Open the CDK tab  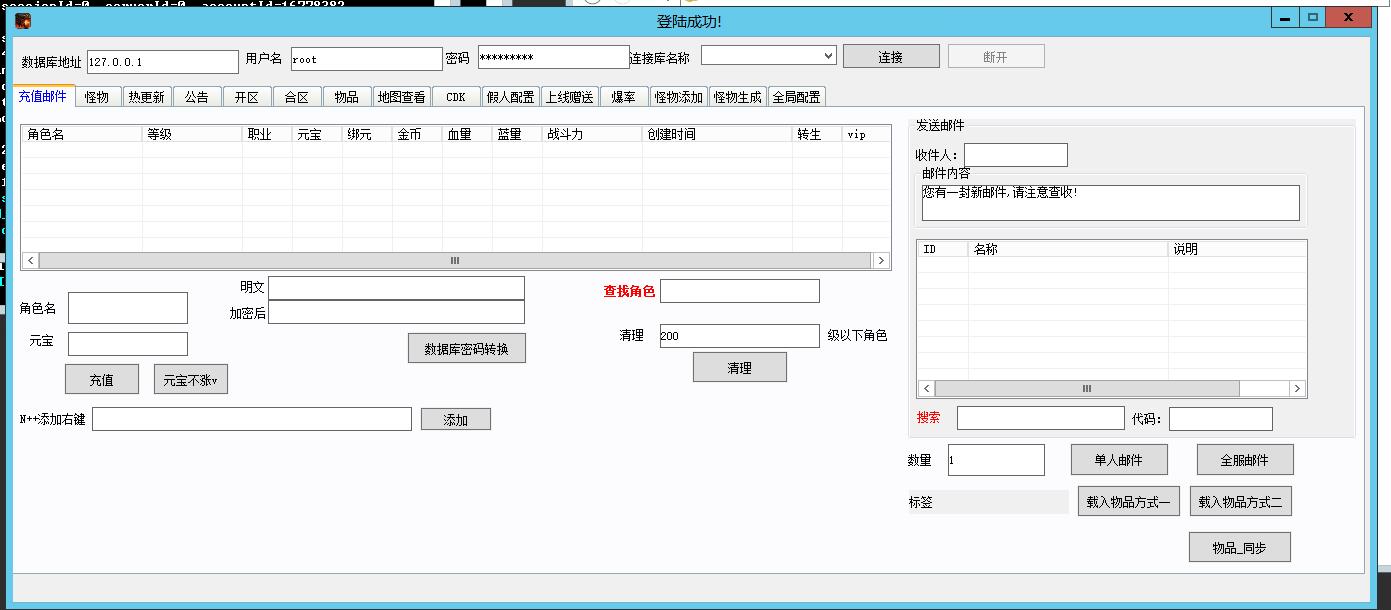(456, 97)
